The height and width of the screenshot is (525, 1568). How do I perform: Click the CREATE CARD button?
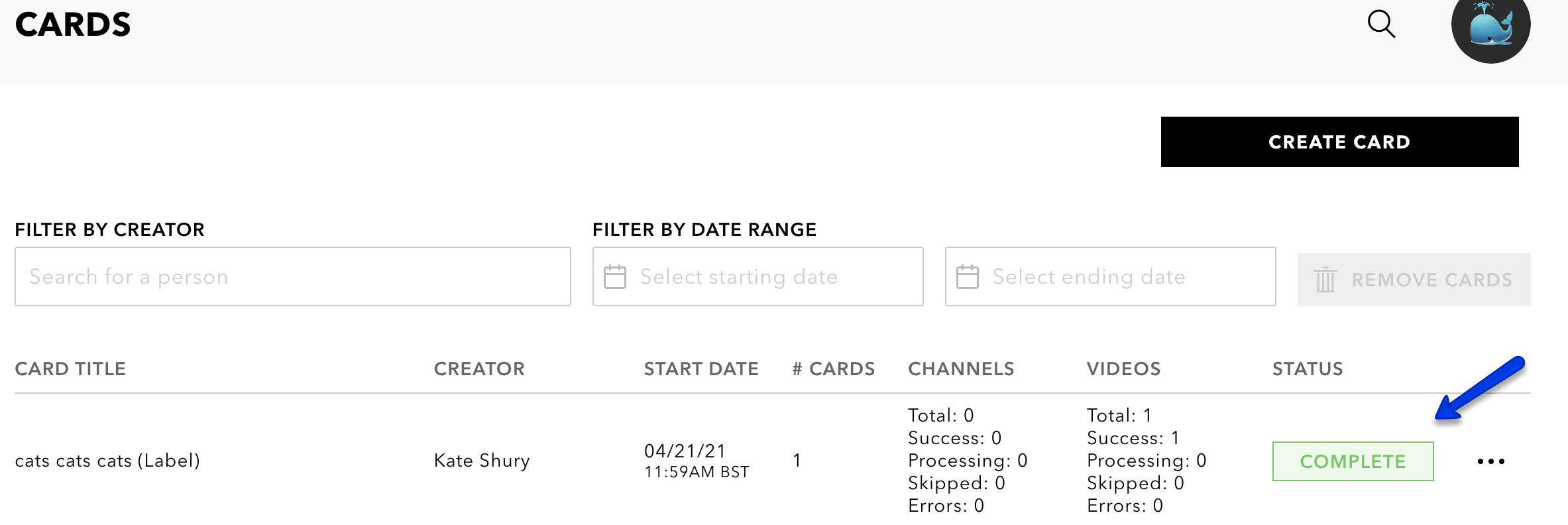(1339, 142)
